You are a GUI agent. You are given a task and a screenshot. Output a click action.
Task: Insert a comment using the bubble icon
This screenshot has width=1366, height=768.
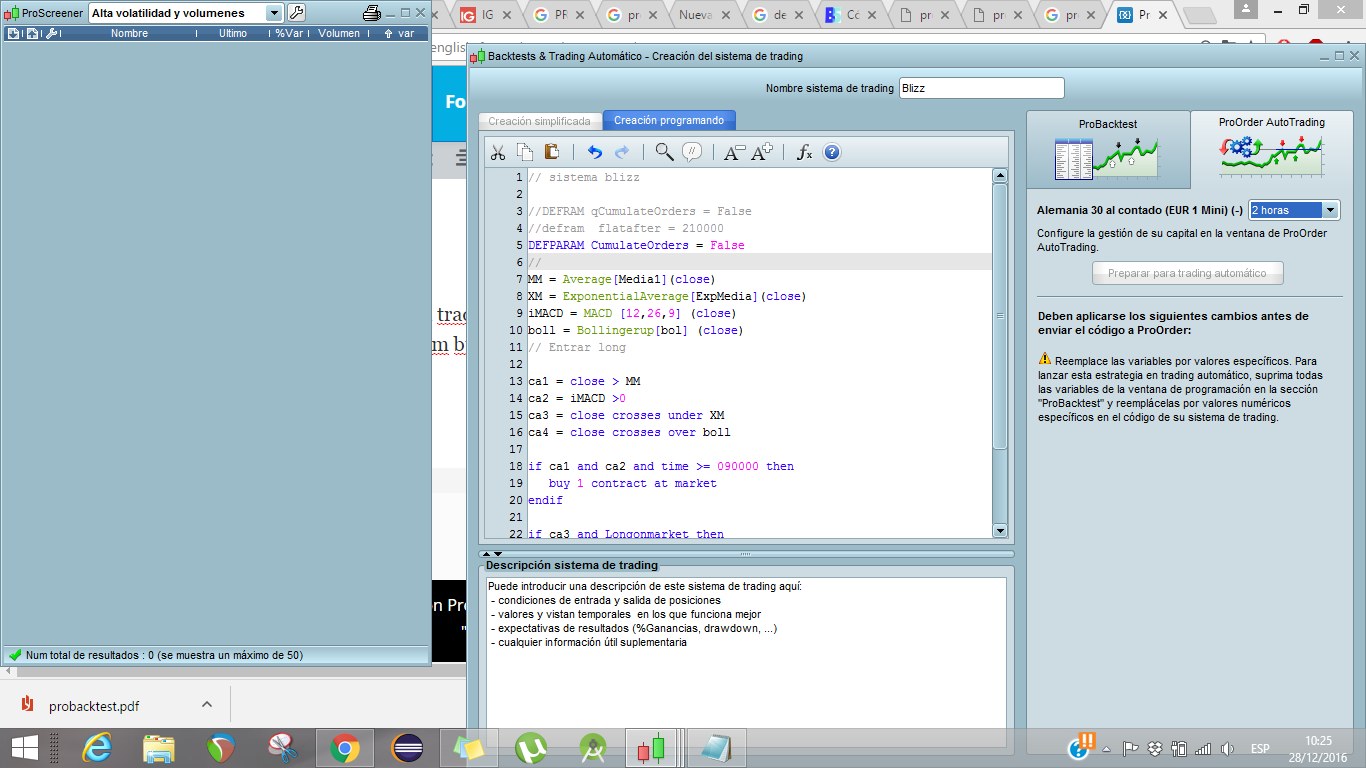coord(691,152)
